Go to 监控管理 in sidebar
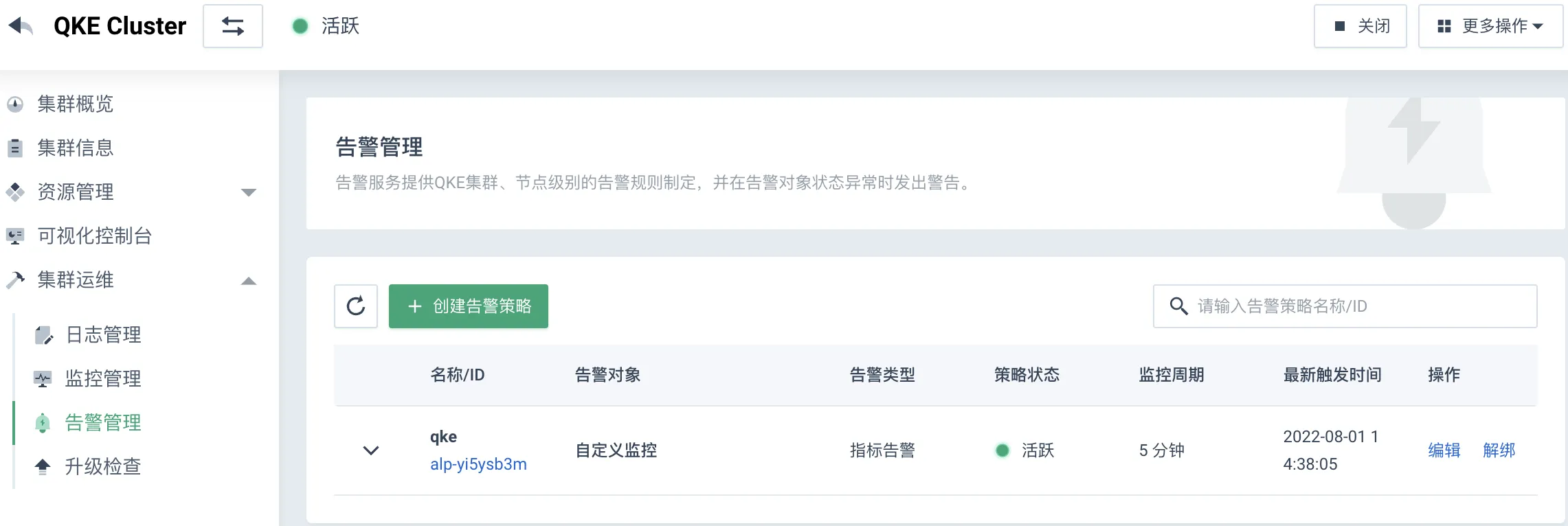 point(103,379)
